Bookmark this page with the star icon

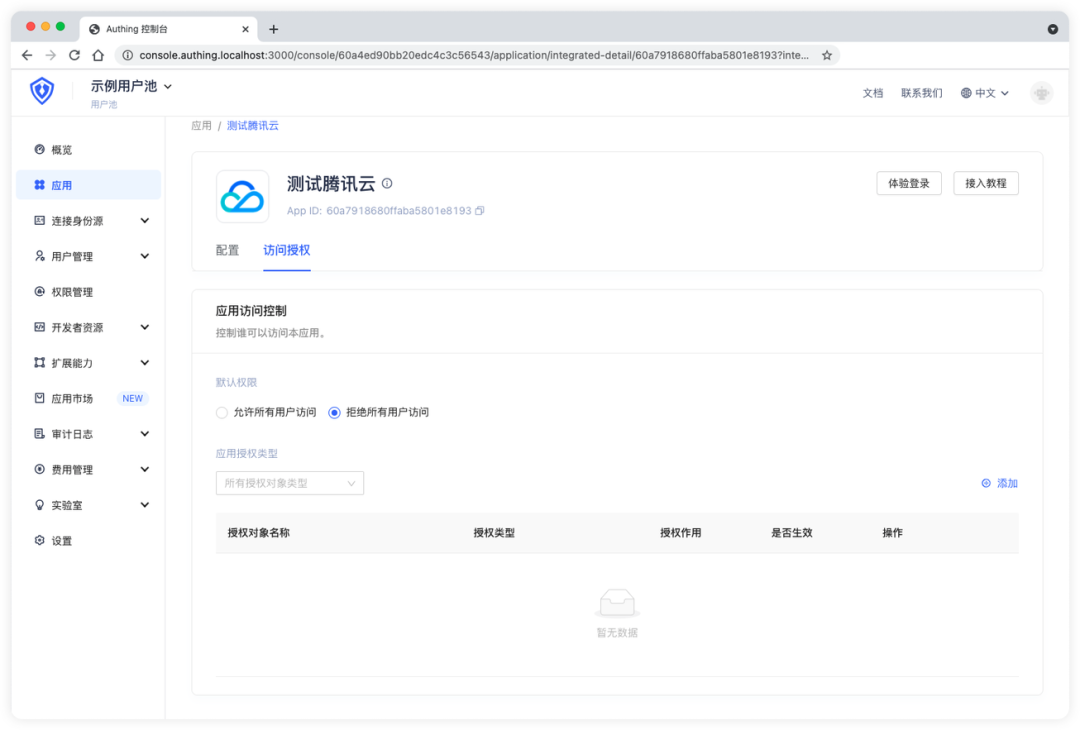[x=827, y=55]
